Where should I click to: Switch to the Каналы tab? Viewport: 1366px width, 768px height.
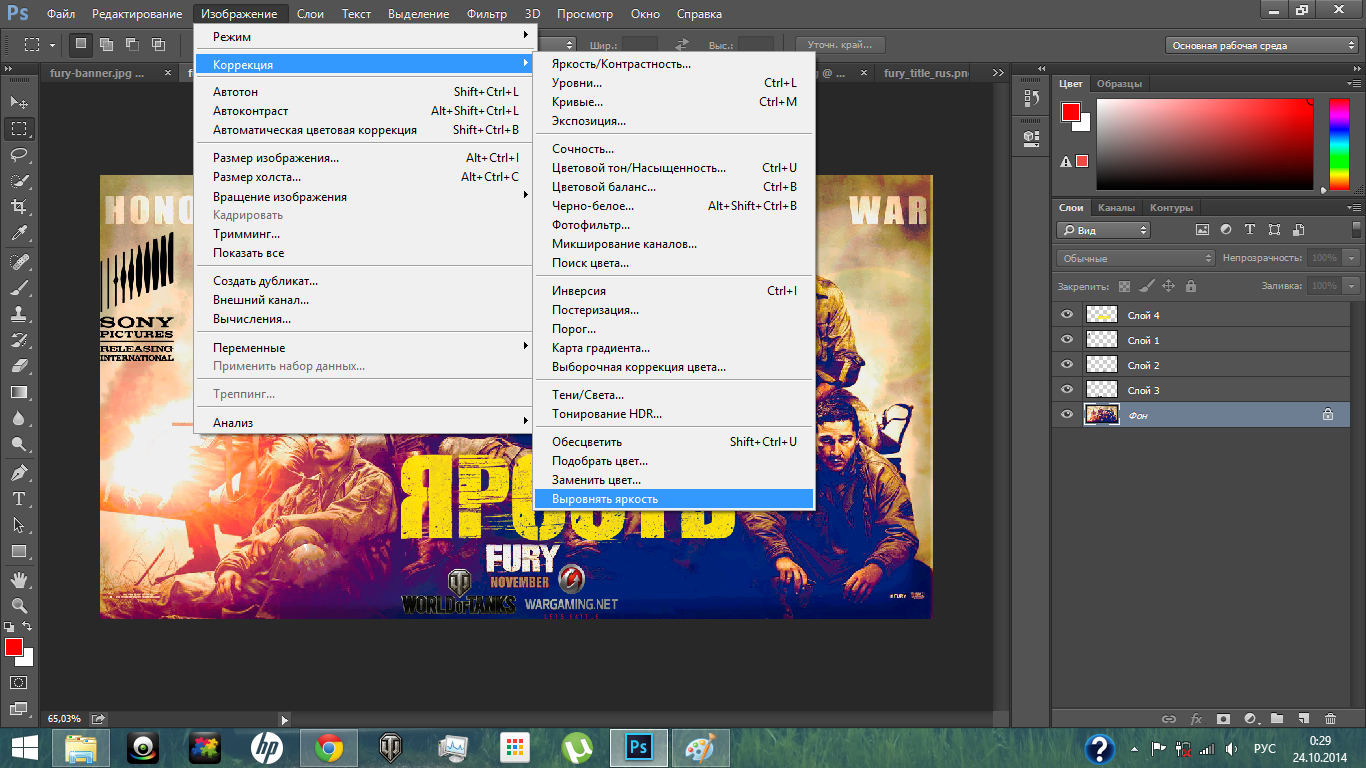pos(1116,208)
